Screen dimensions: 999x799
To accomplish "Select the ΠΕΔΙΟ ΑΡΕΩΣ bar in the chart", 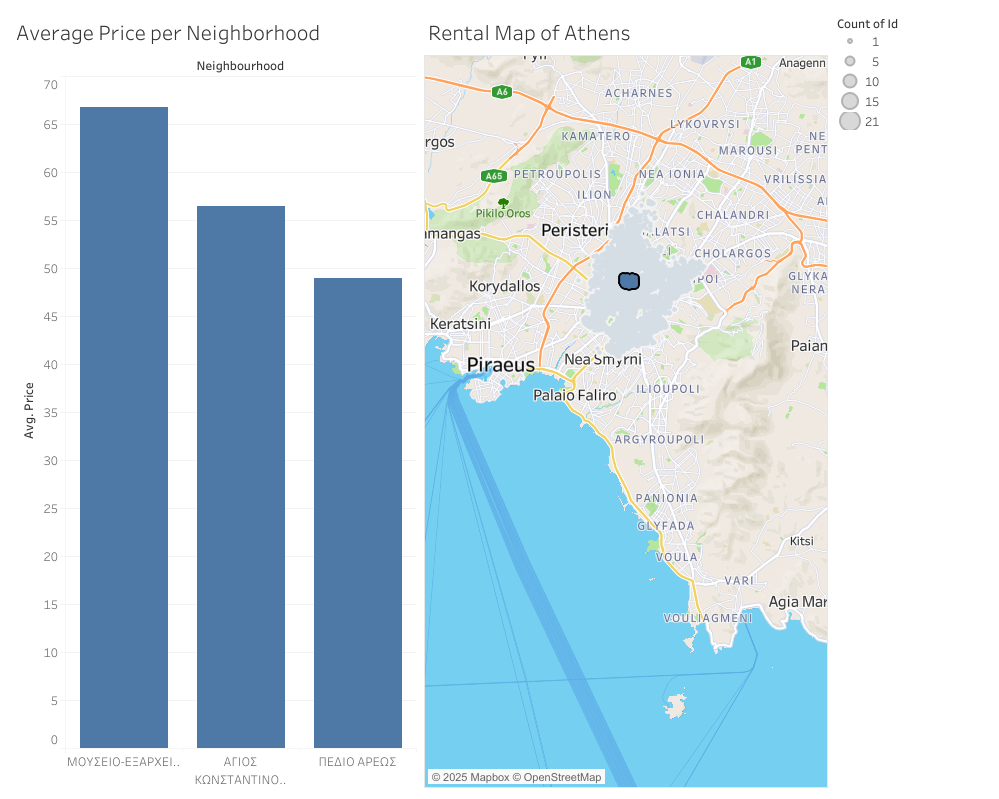I will [x=358, y=513].
